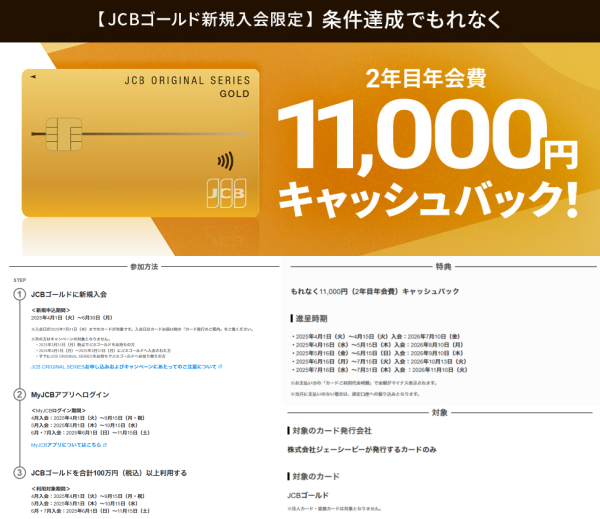Click the STEP label
The image size is (600, 519).
(x=20, y=280)
